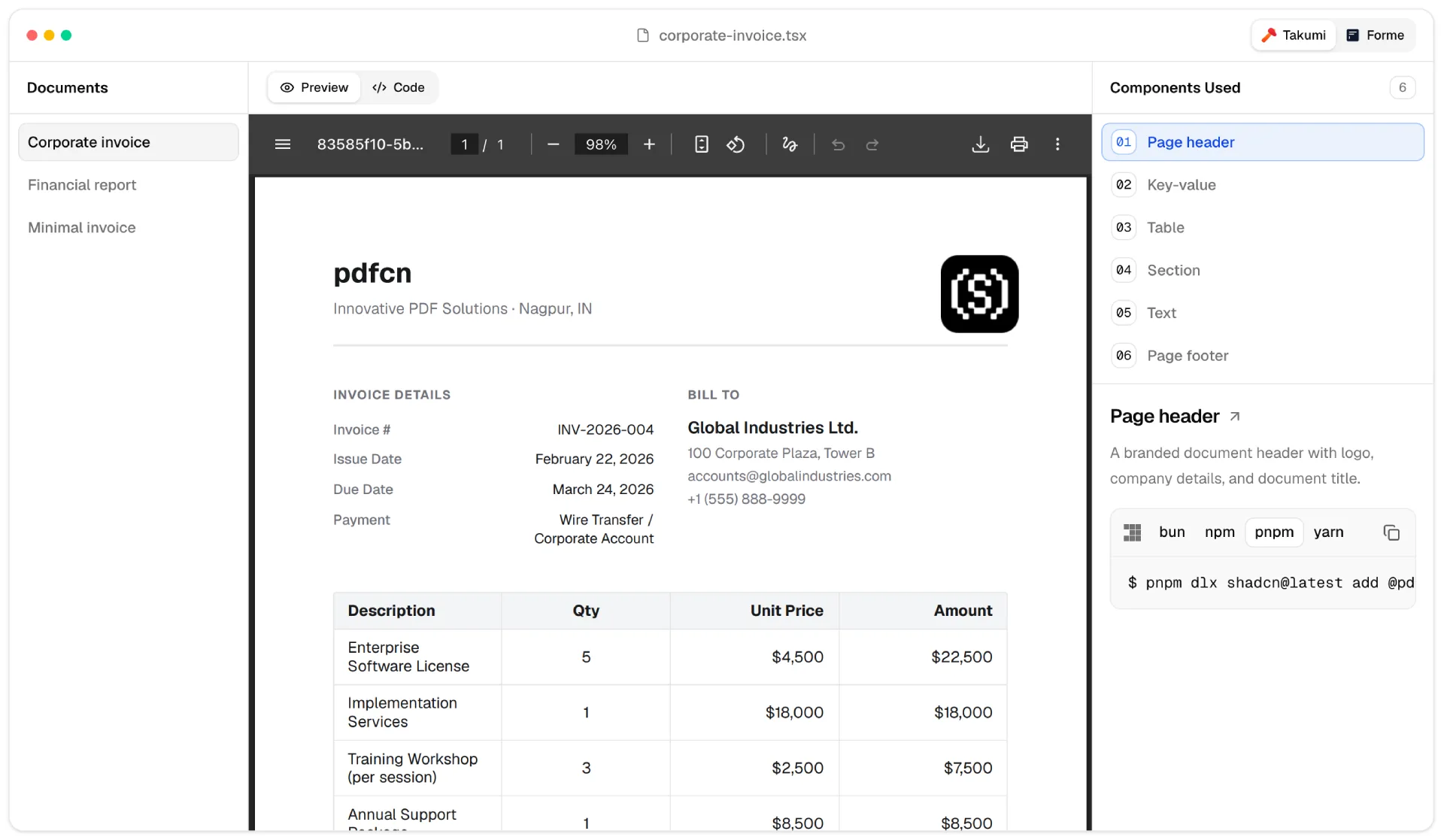Click the accounts@globalindustries.com email text
Image resolution: width=1444 pixels, height=840 pixels.
(x=789, y=476)
